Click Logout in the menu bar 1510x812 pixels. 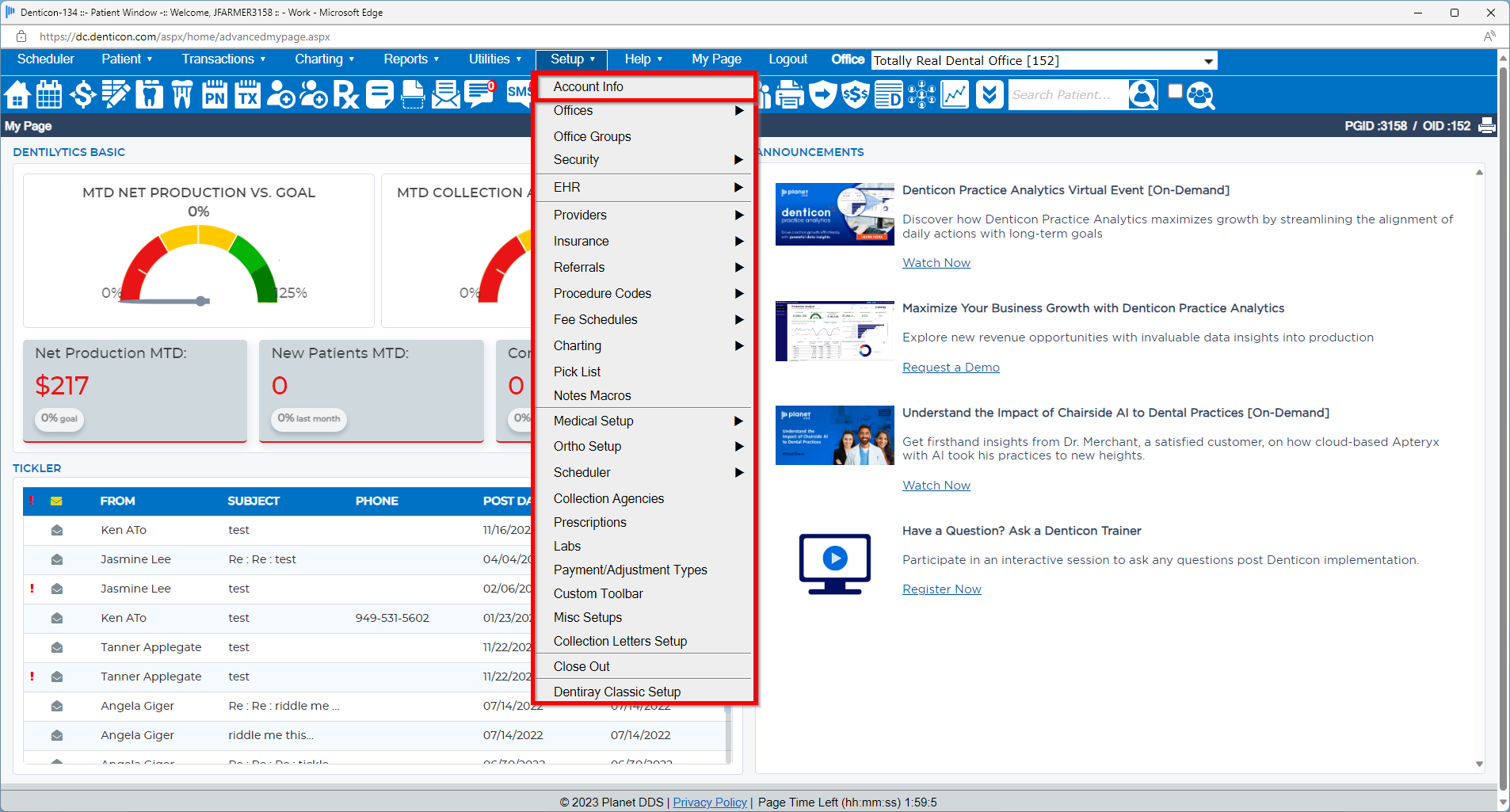(787, 59)
